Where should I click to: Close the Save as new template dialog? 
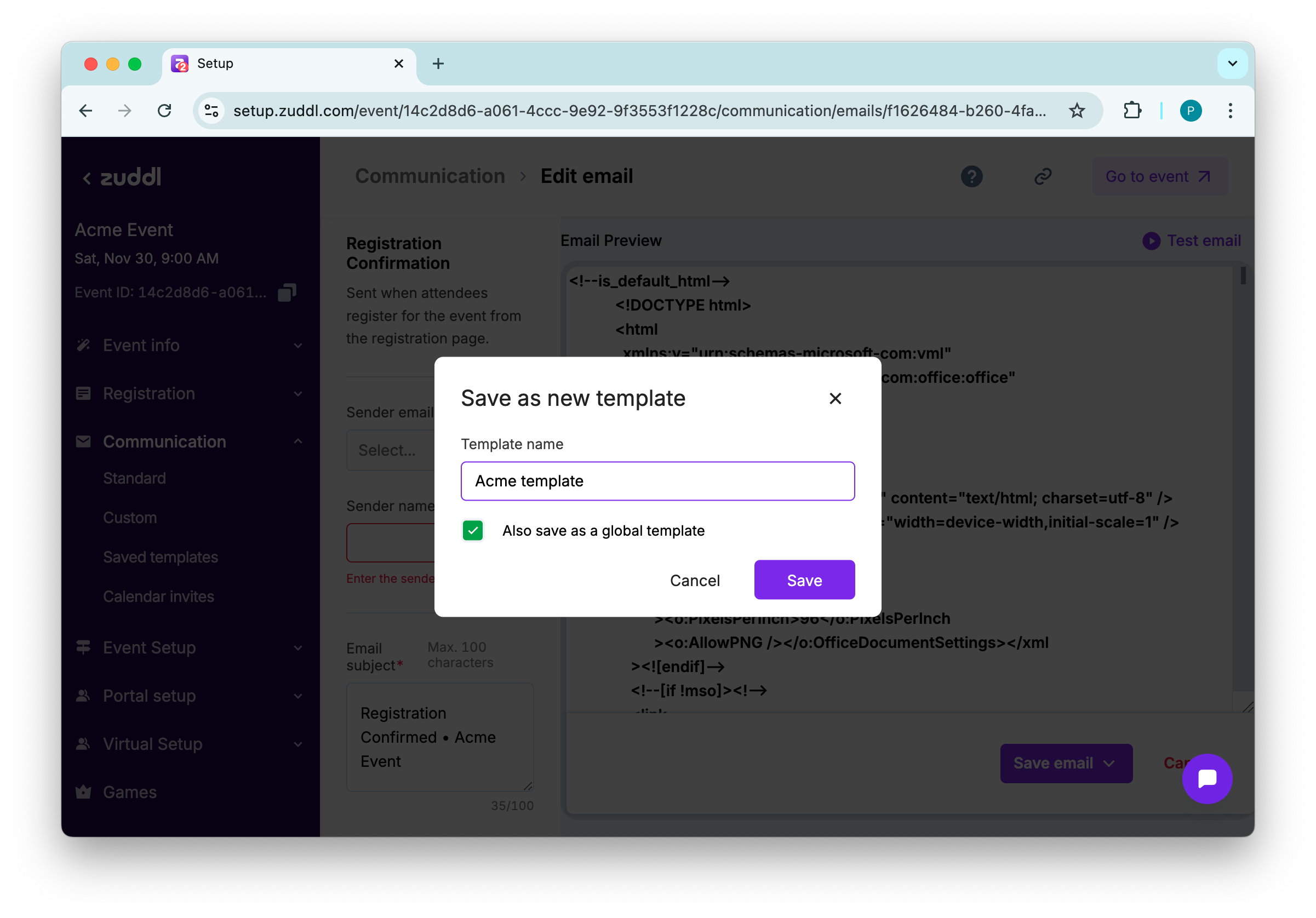click(x=835, y=398)
